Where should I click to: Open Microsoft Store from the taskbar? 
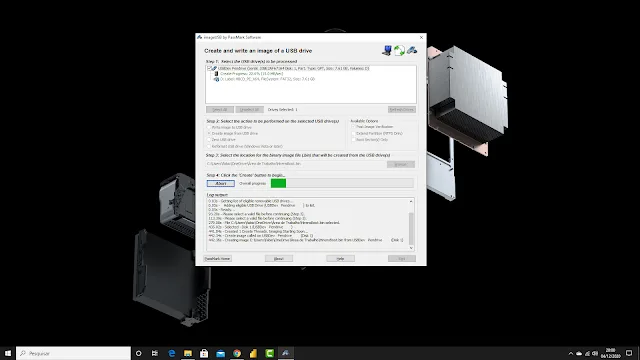click(204, 353)
